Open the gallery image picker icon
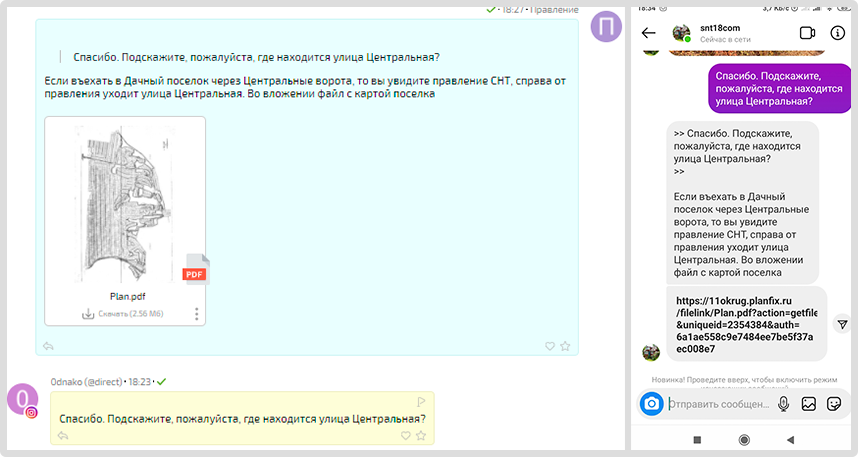 [809, 404]
